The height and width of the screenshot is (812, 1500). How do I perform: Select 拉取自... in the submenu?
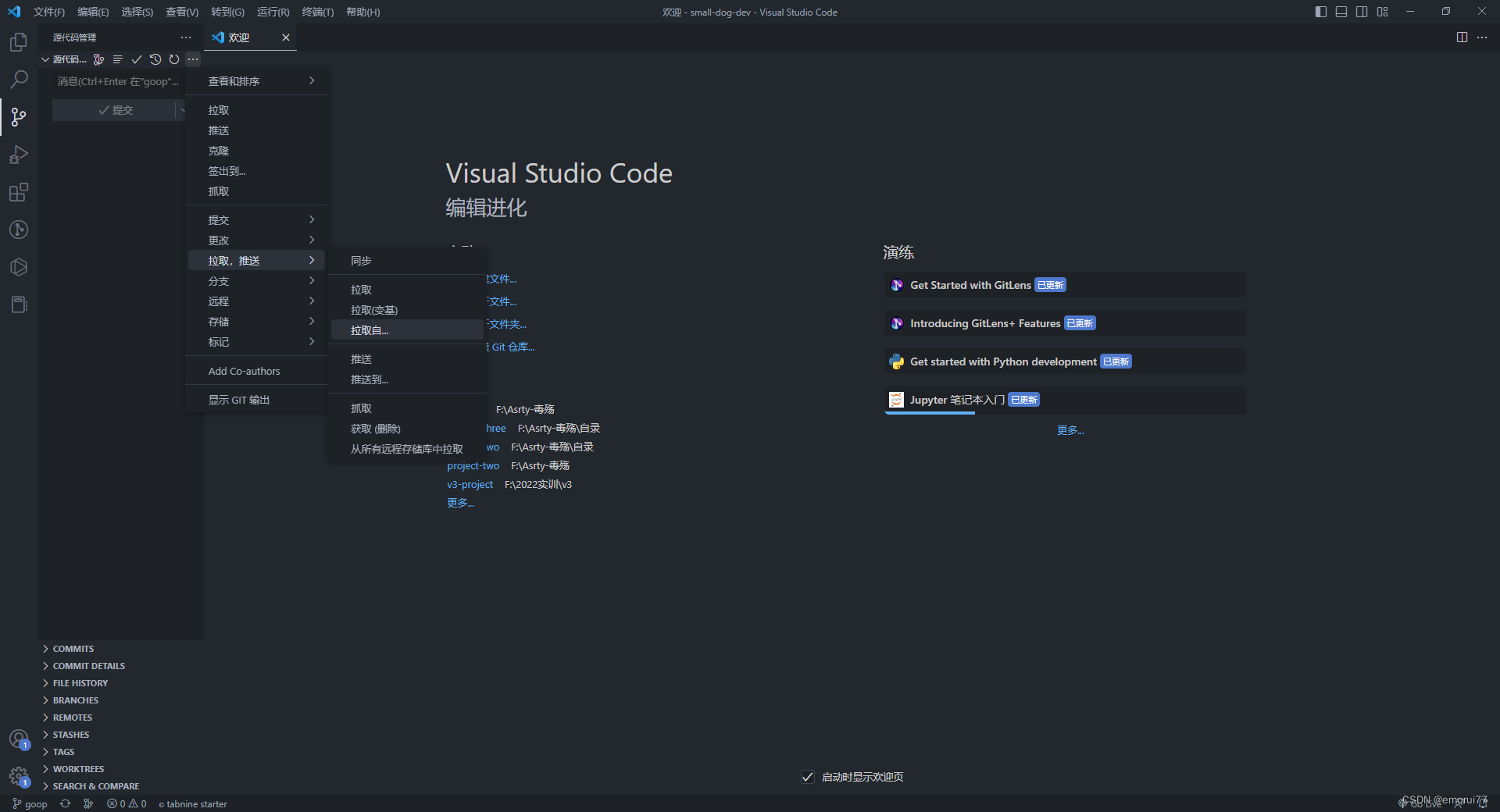coord(407,330)
